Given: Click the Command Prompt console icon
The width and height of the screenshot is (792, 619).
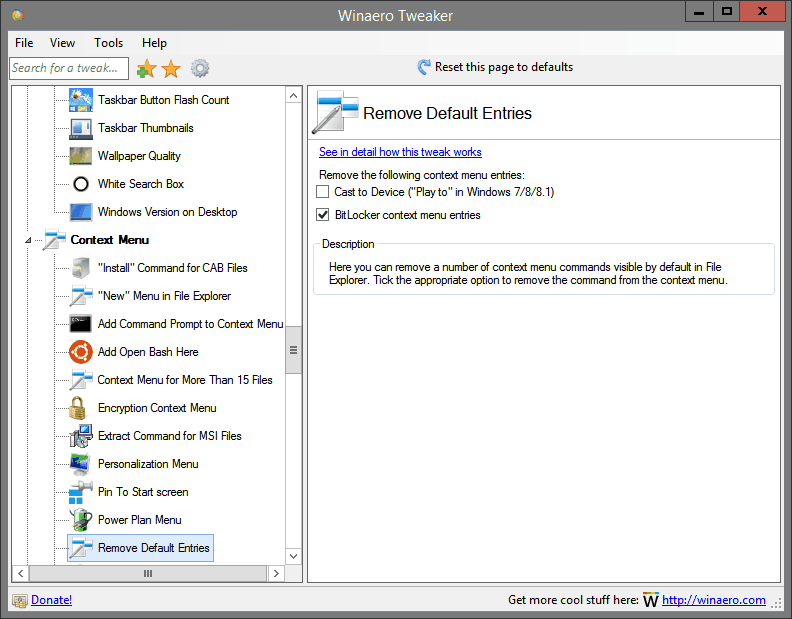Looking at the screenshot, I should click(81, 324).
